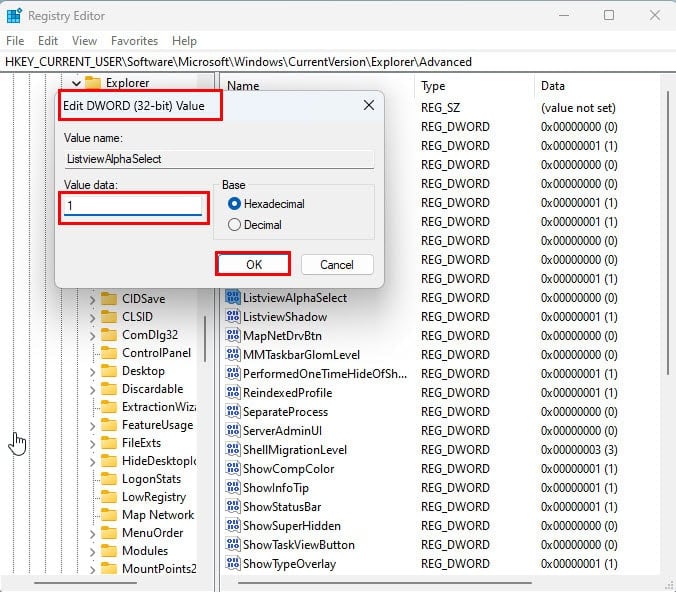Click the 0x00000003 (3) data cell
This screenshot has height=592, width=676.
coord(579,449)
